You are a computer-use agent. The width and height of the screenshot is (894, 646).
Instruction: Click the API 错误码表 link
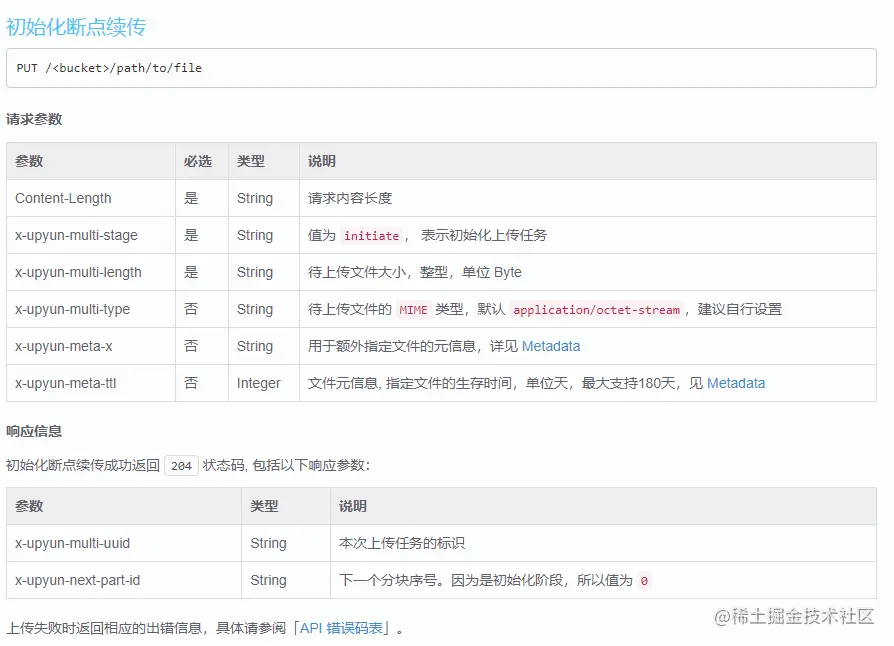click(x=343, y=628)
